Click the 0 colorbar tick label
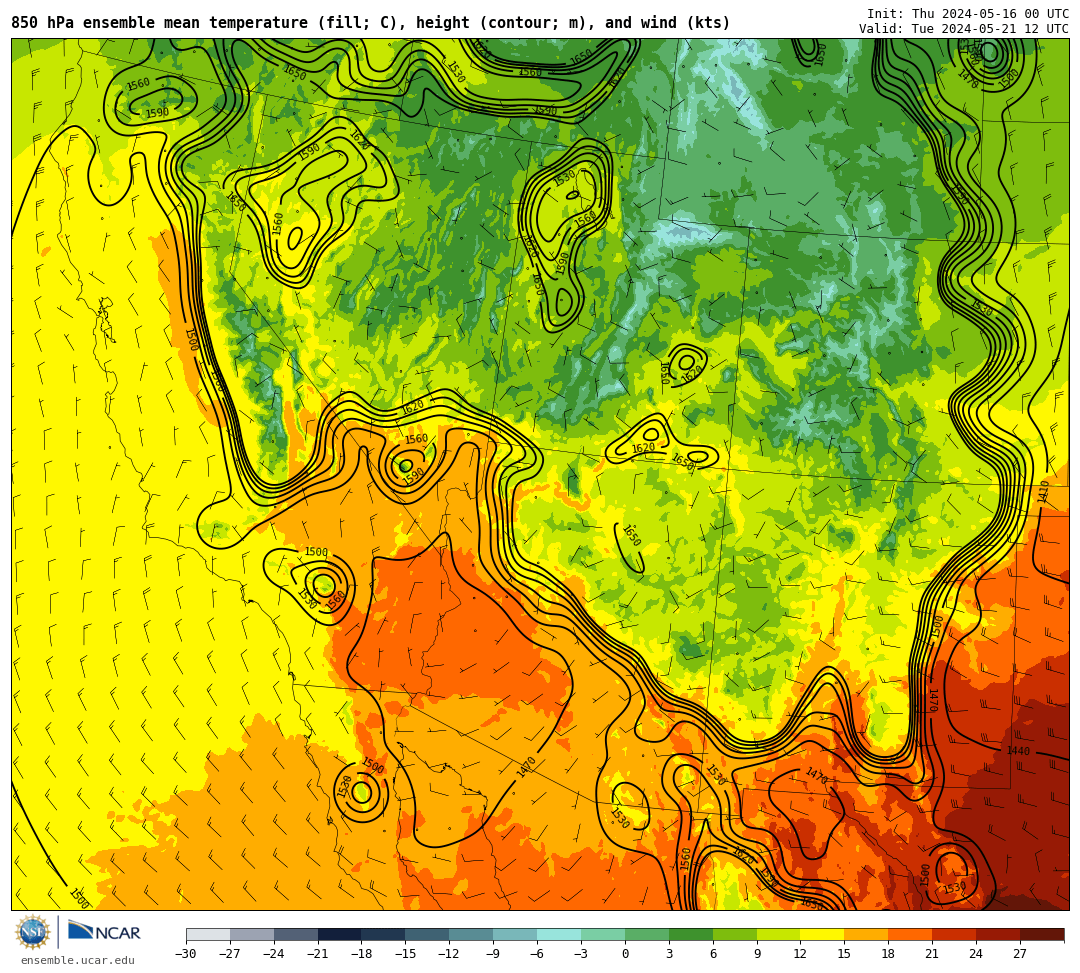 (x=625, y=954)
